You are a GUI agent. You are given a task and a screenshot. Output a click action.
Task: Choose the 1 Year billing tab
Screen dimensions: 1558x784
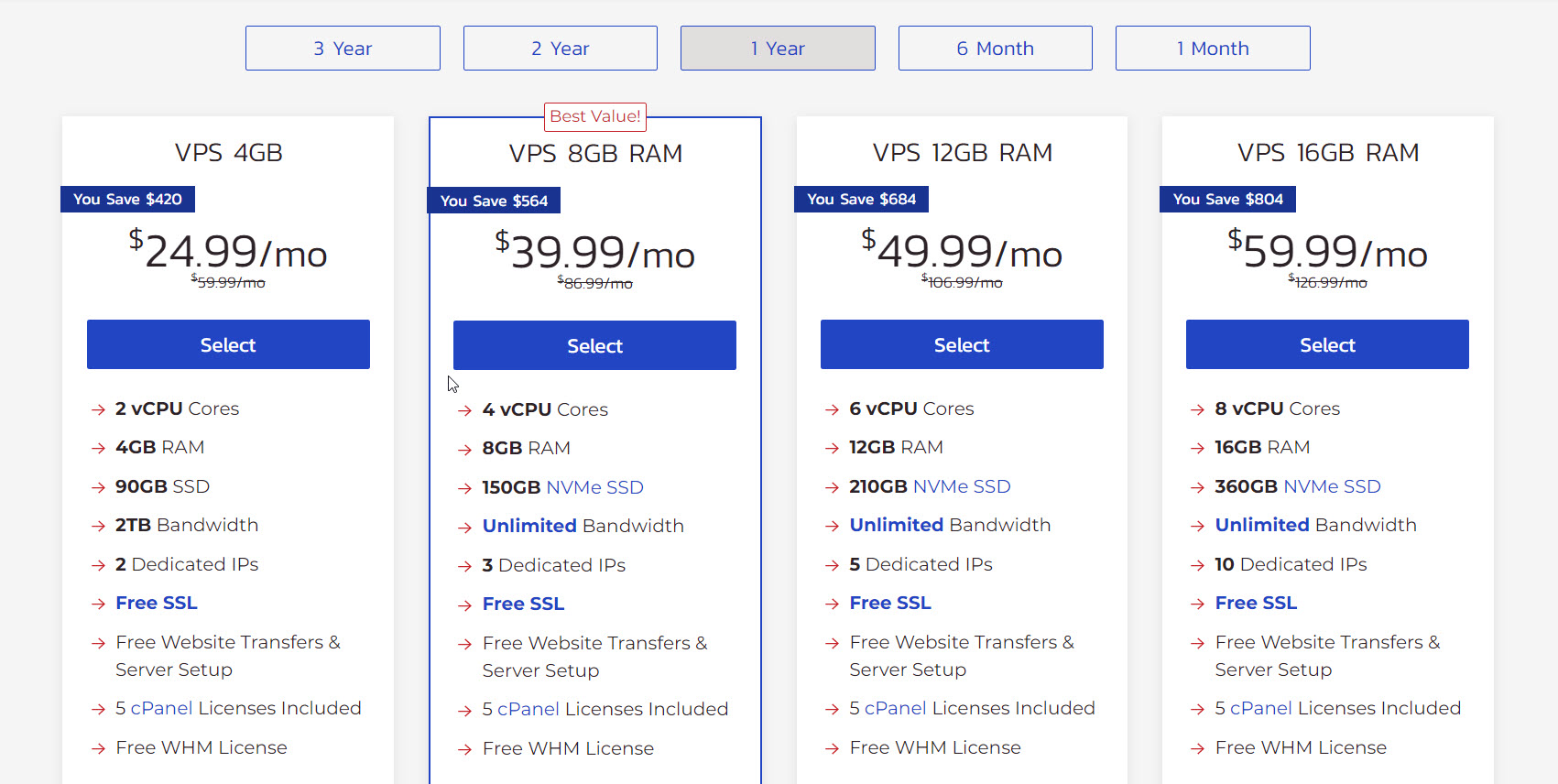pyautogui.click(x=778, y=49)
